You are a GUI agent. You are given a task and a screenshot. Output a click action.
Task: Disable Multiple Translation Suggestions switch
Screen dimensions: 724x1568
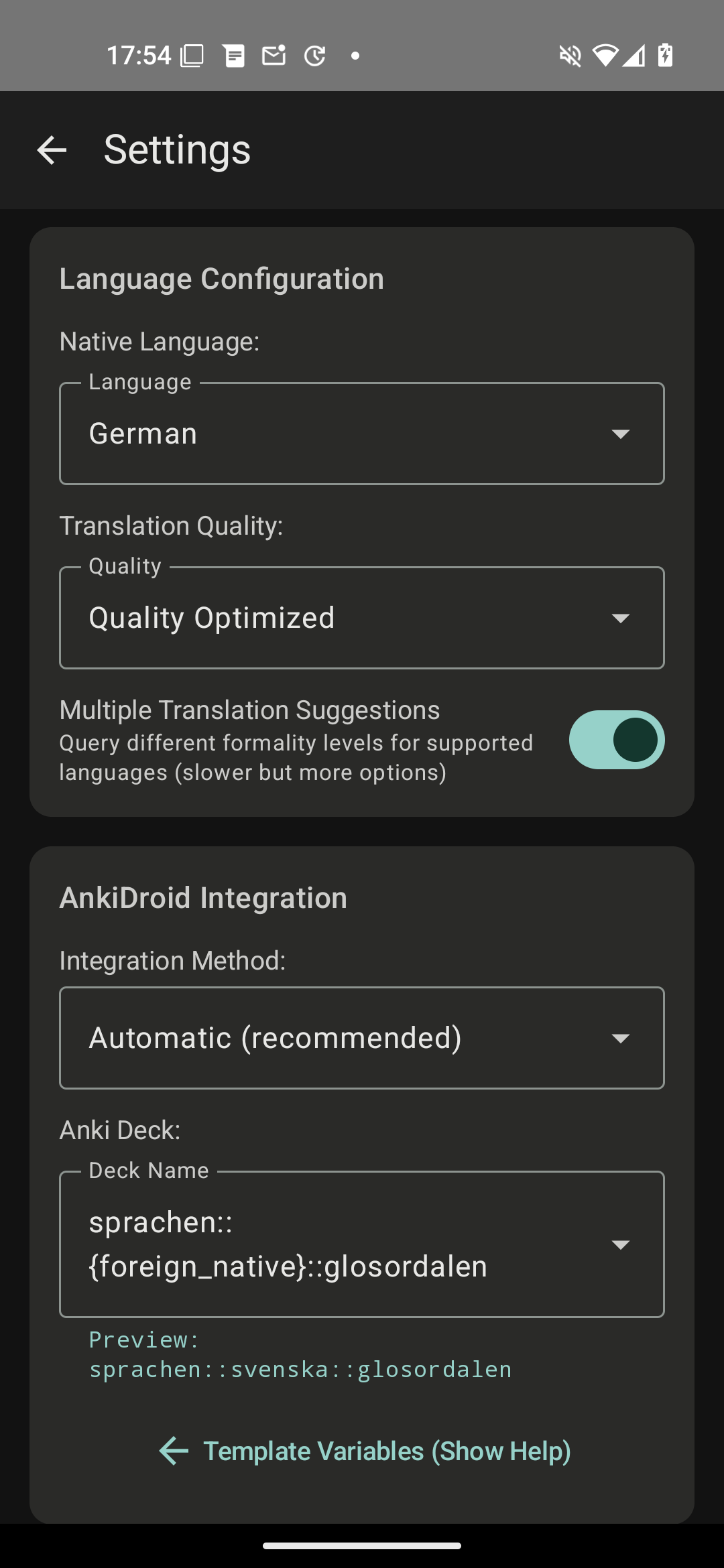point(616,740)
